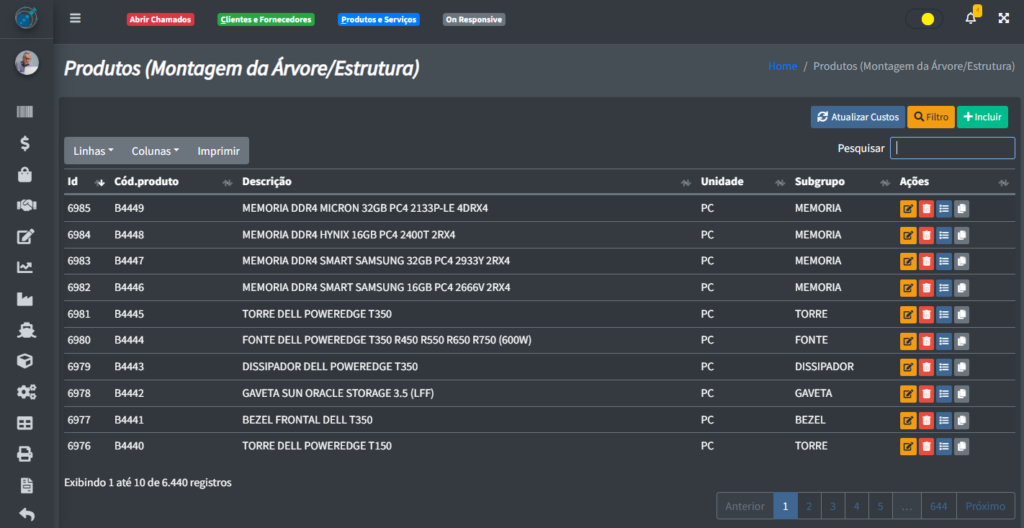The image size is (1024, 528).
Task: Expand the Linhas dropdown
Action: 94,151
